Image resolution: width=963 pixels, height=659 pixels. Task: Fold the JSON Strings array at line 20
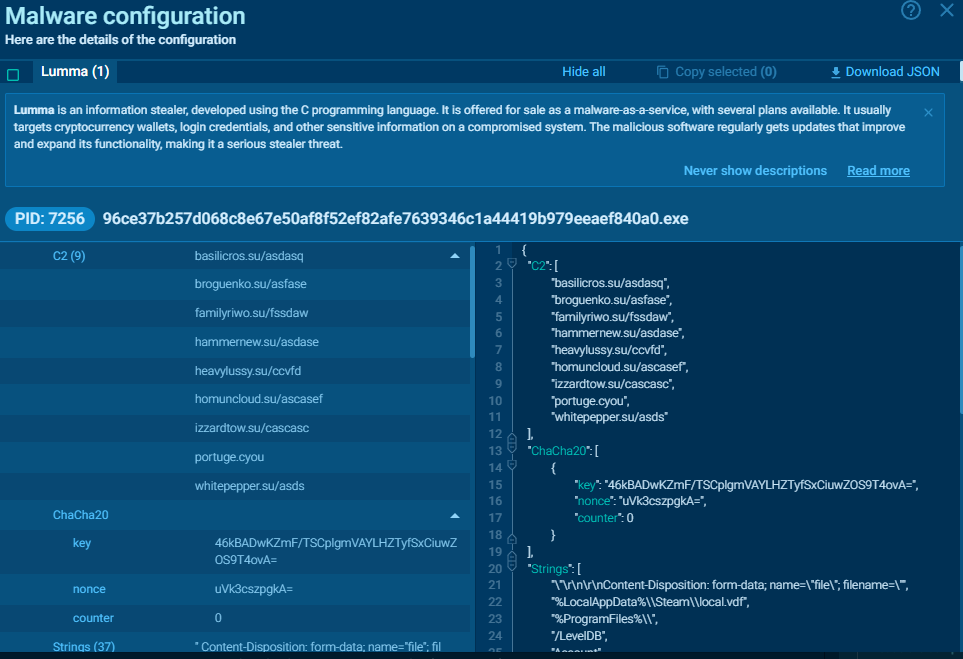tap(512, 568)
